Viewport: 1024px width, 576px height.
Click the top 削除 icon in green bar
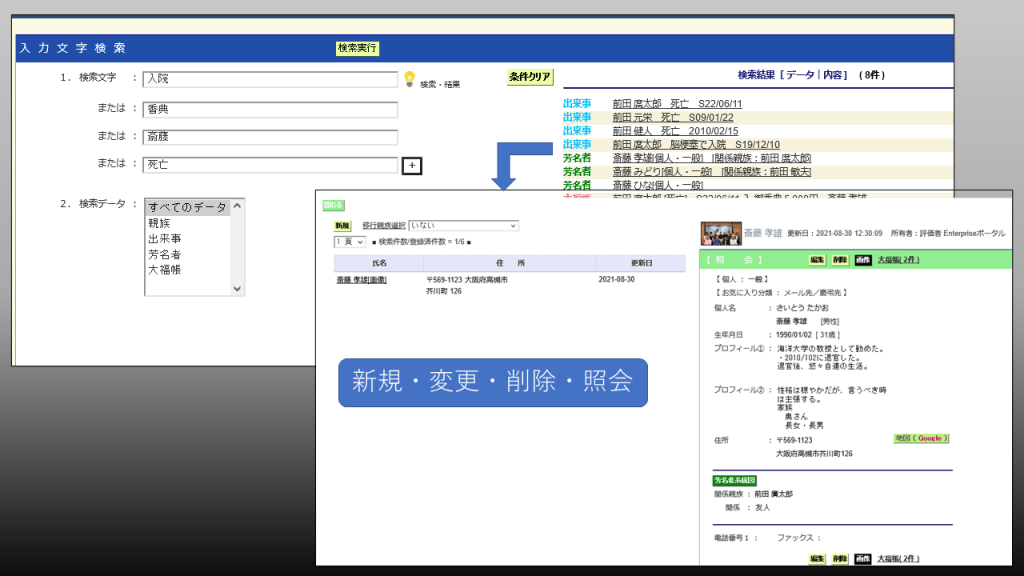[840, 259]
